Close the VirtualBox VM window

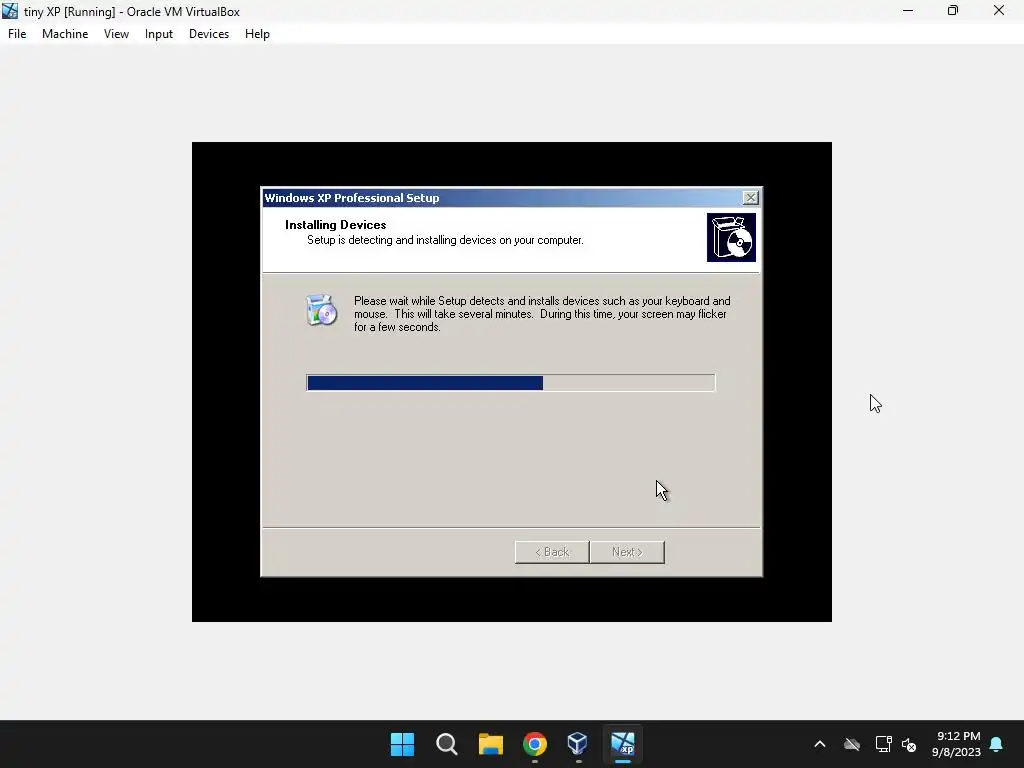pyautogui.click(x=999, y=11)
